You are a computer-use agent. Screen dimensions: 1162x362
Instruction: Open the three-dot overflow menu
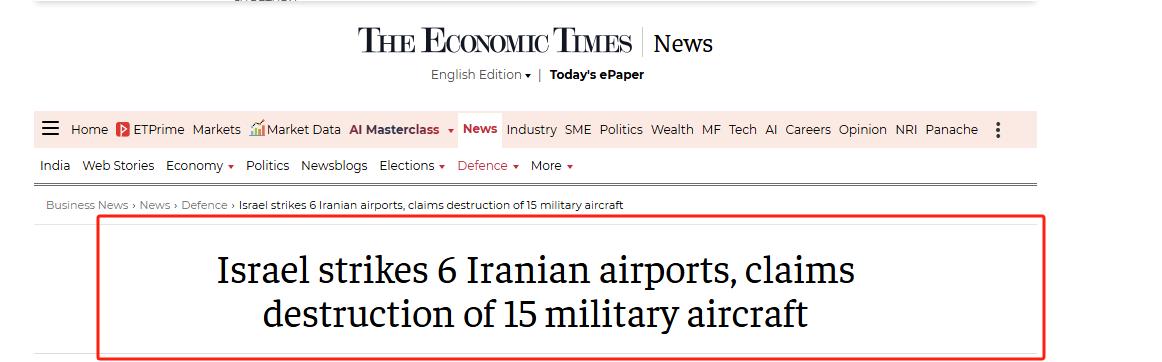(998, 130)
